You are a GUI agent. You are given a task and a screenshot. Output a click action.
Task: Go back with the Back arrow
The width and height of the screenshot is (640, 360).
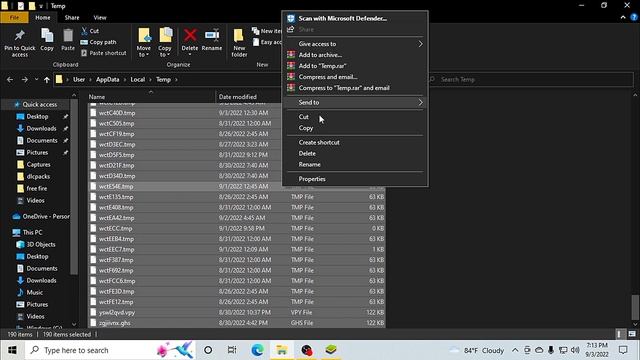10,80
